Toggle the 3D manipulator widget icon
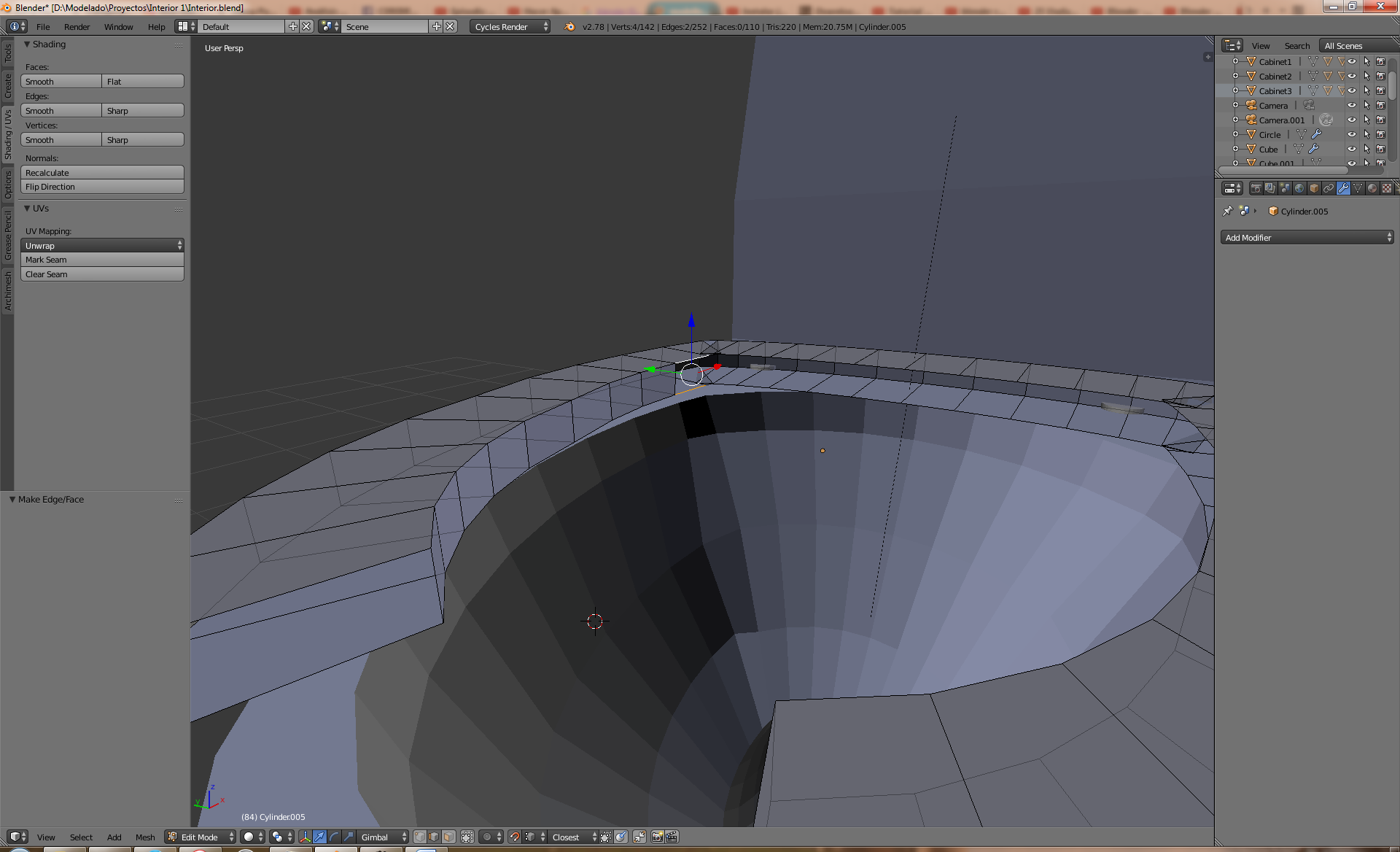 point(305,837)
